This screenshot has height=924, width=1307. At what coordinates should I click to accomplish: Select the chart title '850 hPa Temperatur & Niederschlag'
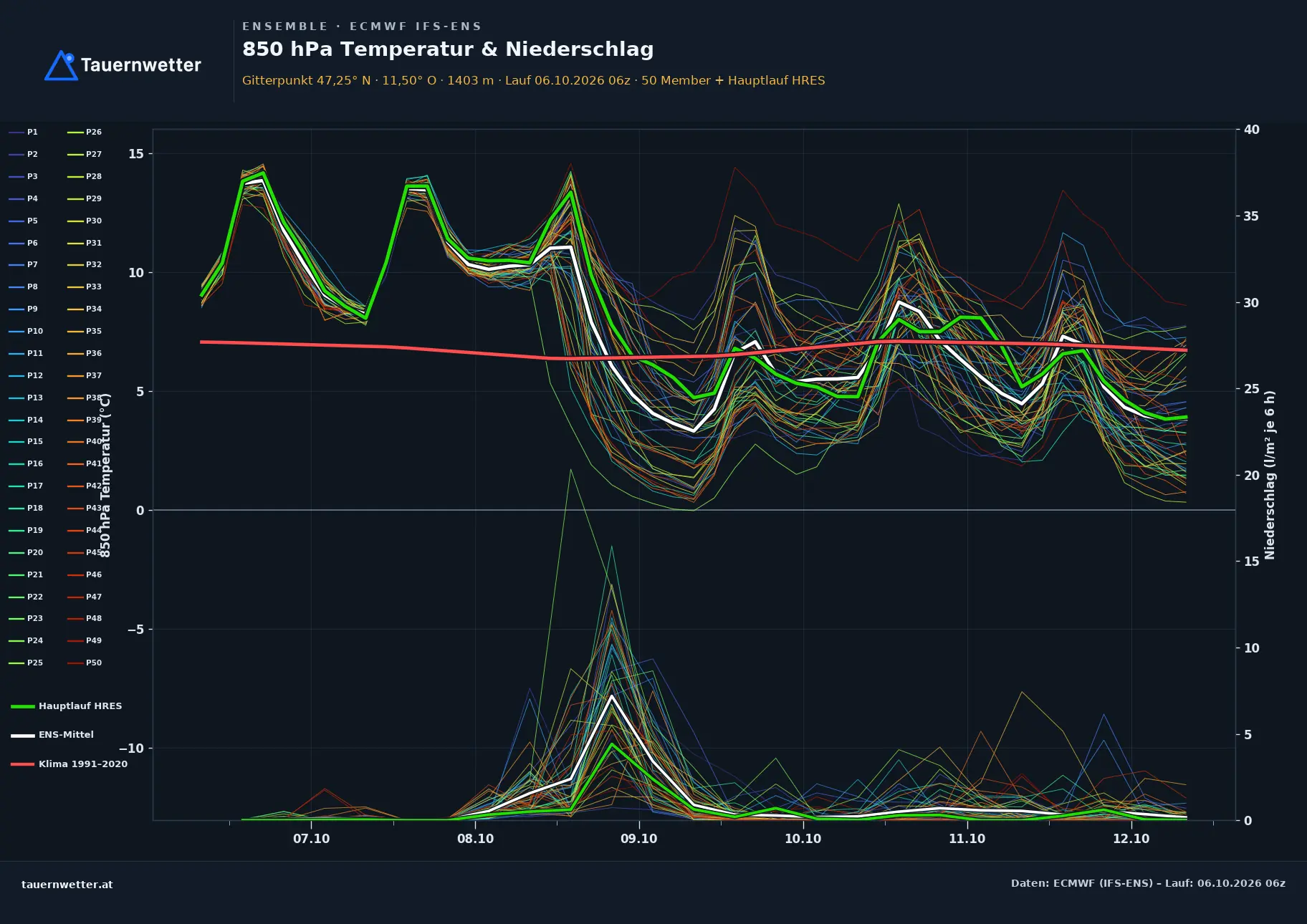coord(448,49)
